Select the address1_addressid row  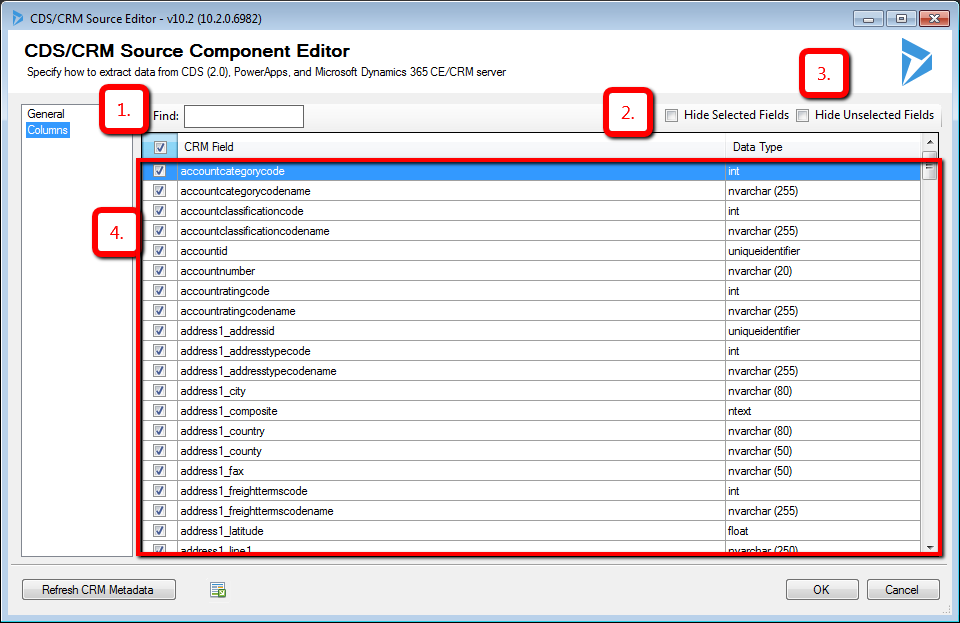click(x=531, y=330)
